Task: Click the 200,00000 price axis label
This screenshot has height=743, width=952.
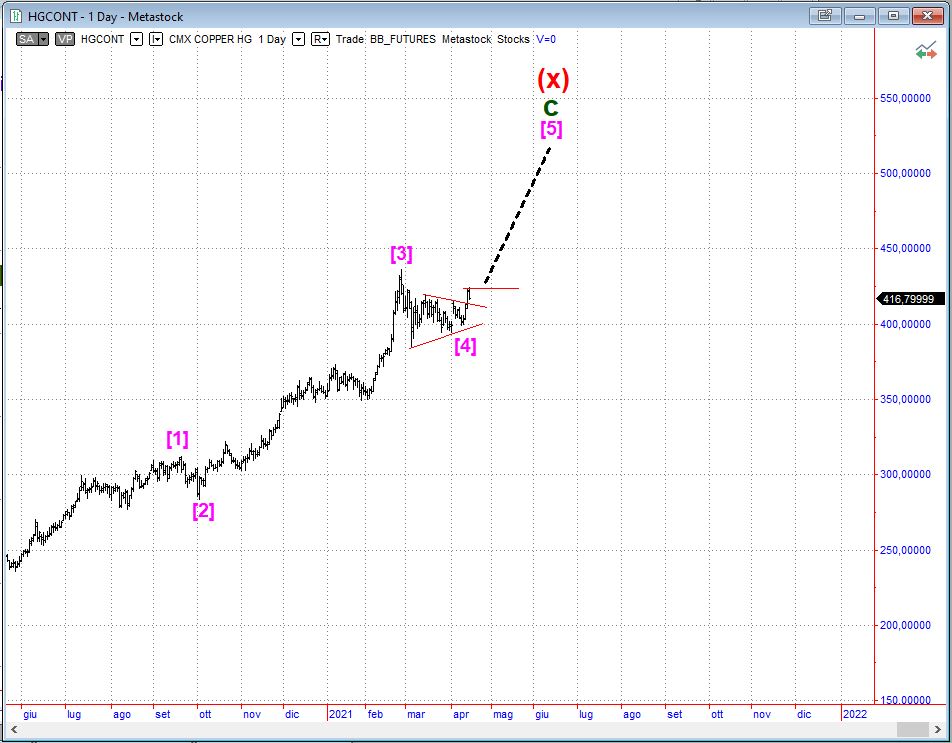Action: coord(905,625)
